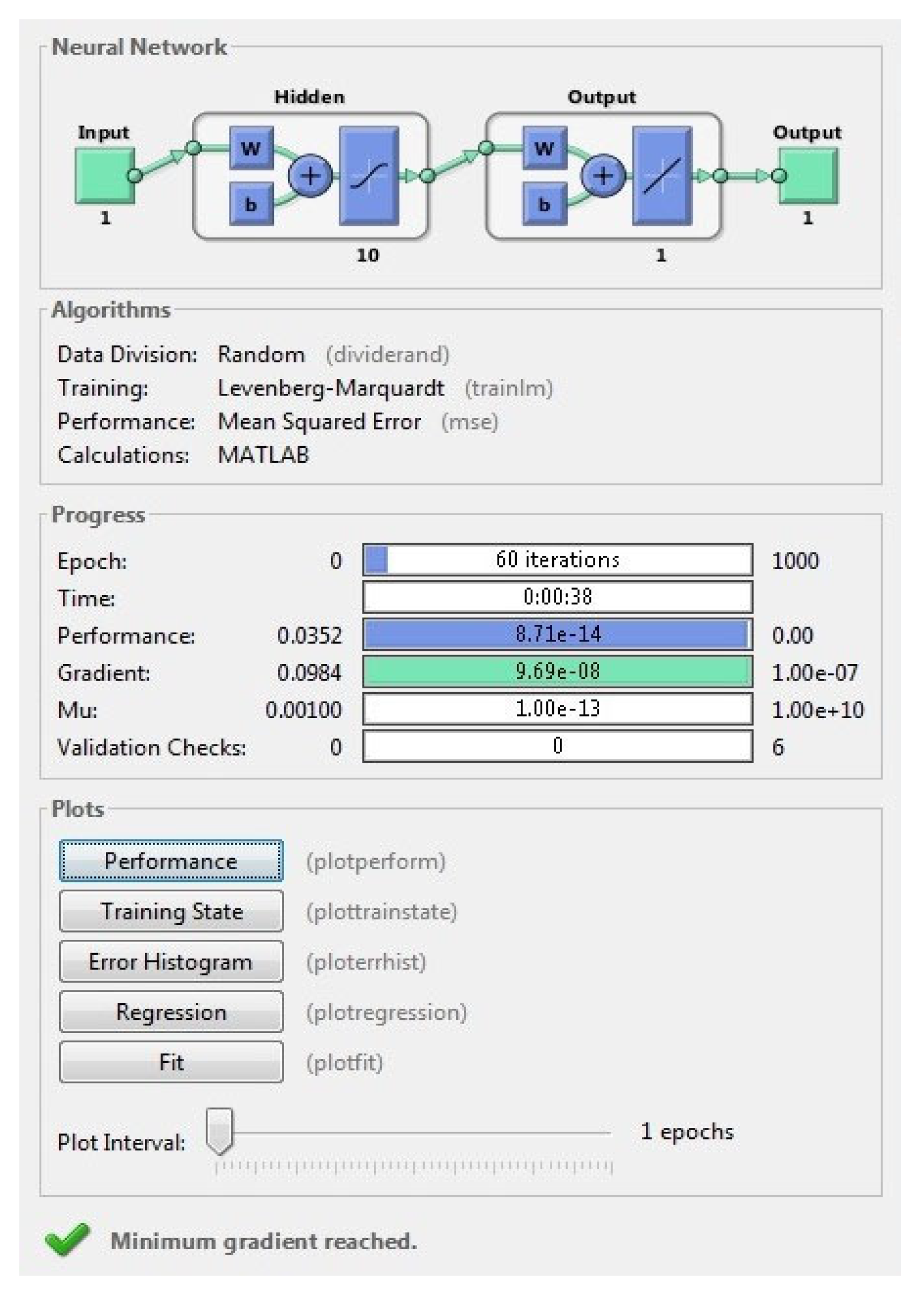This screenshot has width=924, height=1295.
Task: Click the (plotperform) label
Action: (x=376, y=861)
